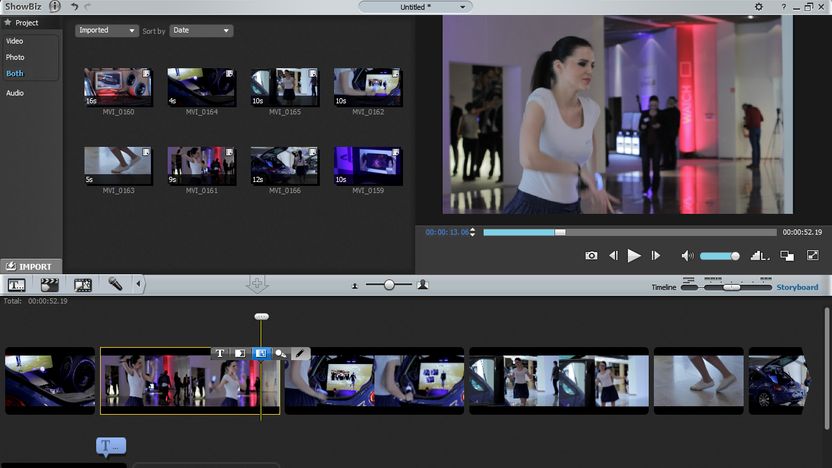The width and height of the screenshot is (832, 468).
Task: Select clip thumbnail MVI_0163
Action: pos(118,166)
